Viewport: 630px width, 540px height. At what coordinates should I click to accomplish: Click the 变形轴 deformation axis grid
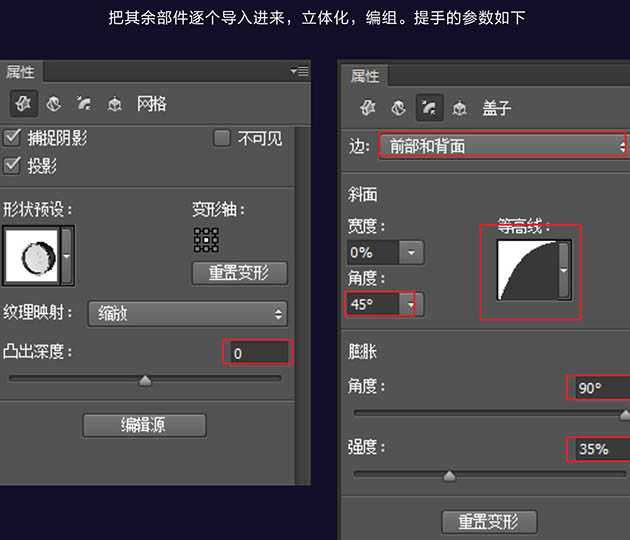[x=206, y=240]
